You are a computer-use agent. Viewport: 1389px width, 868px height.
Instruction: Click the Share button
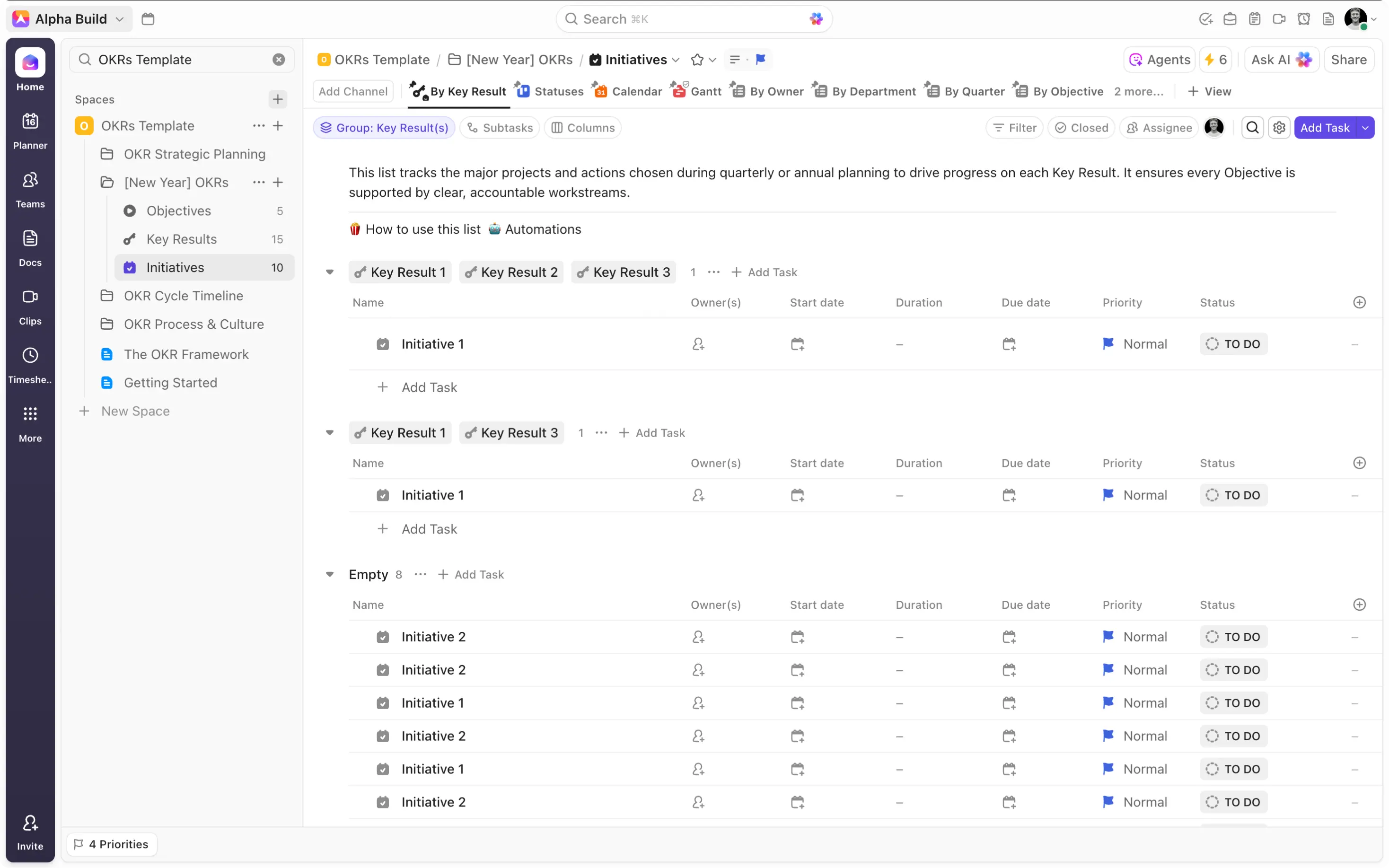pyautogui.click(x=1348, y=60)
